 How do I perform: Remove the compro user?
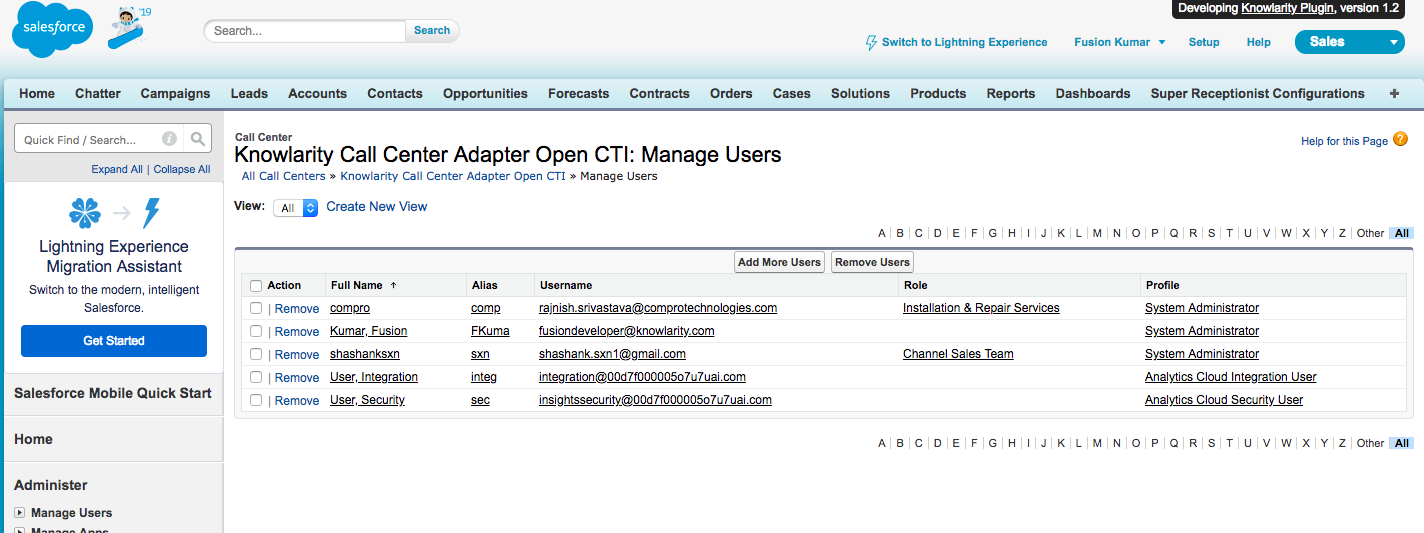pos(297,308)
